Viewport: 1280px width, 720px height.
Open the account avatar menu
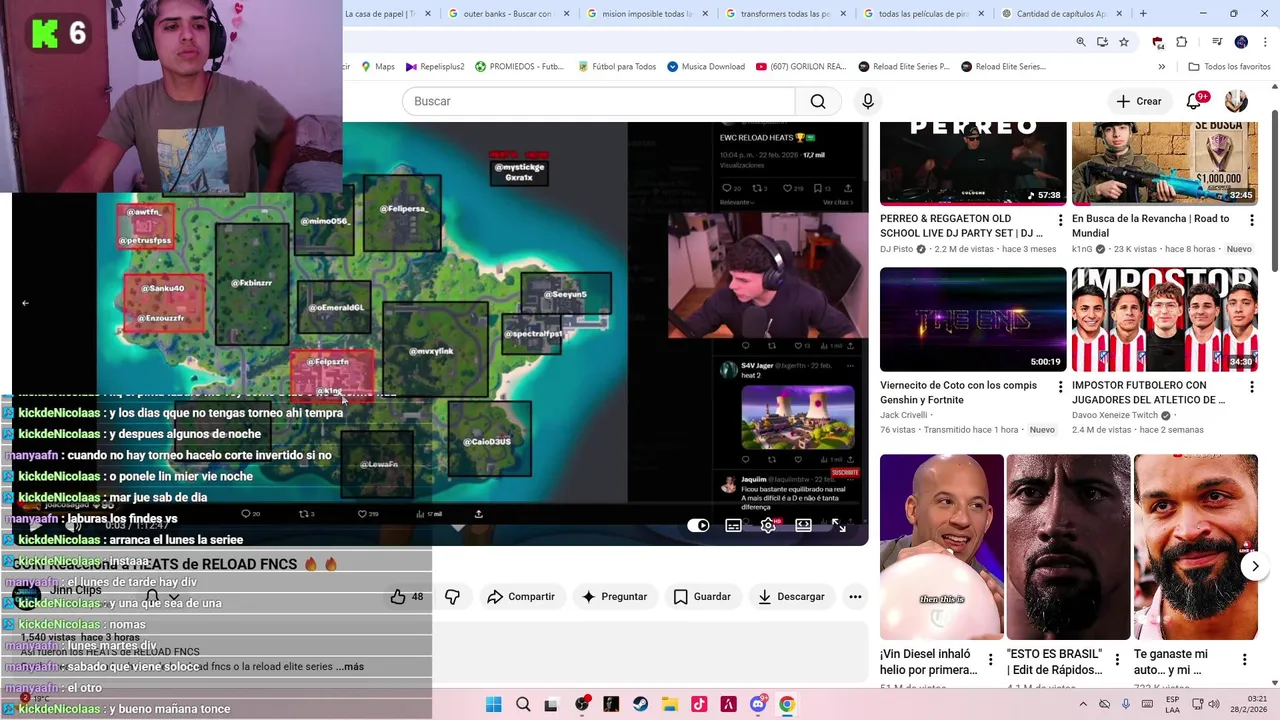[1236, 101]
